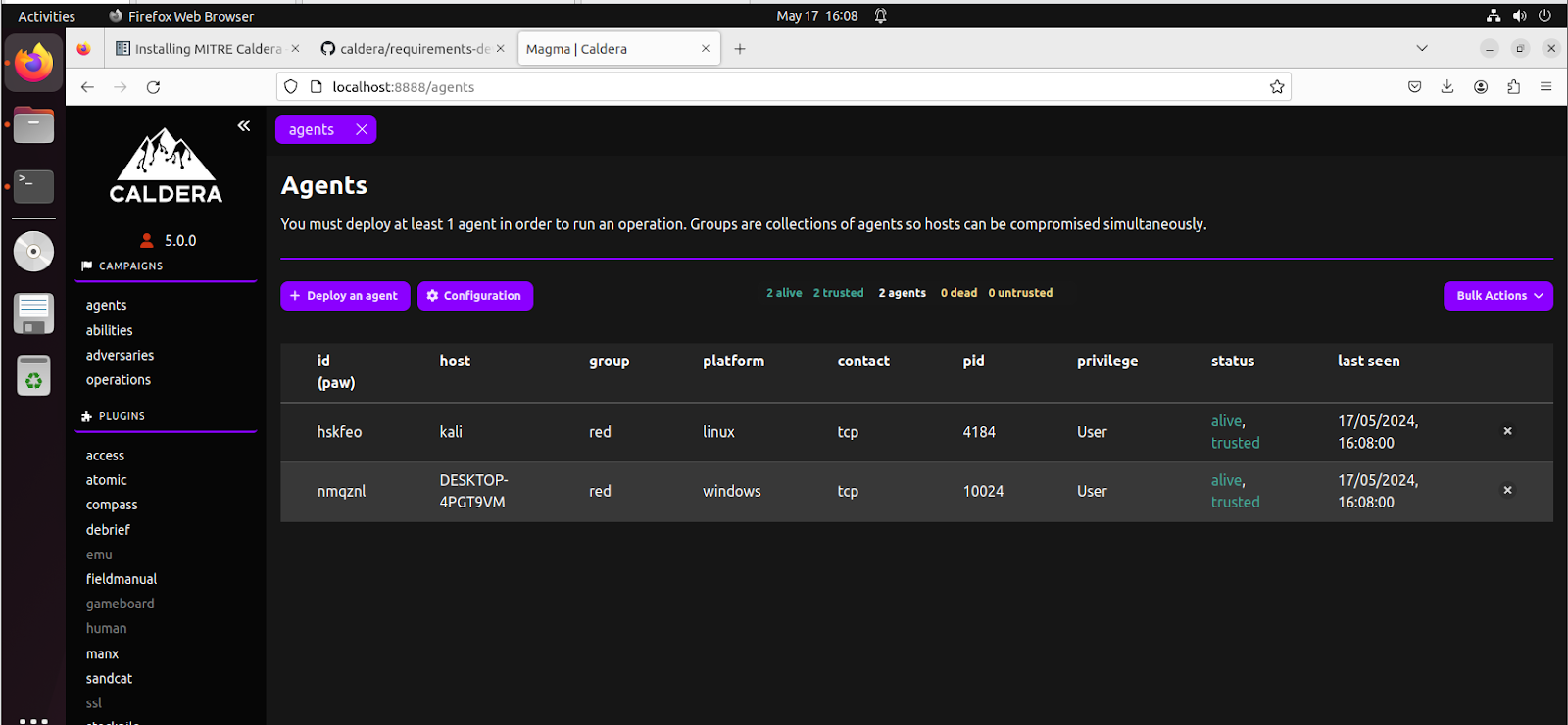Image resolution: width=1568 pixels, height=725 pixels.
Task: Go forward in Firefox history
Action: 121,87
